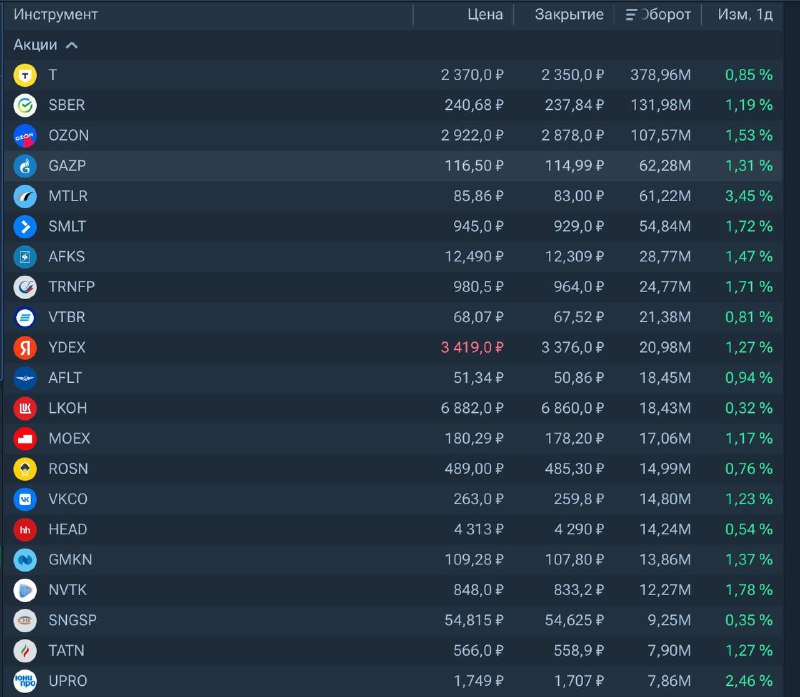
Task: Select the OZON ticker name
Action: [68, 135]
